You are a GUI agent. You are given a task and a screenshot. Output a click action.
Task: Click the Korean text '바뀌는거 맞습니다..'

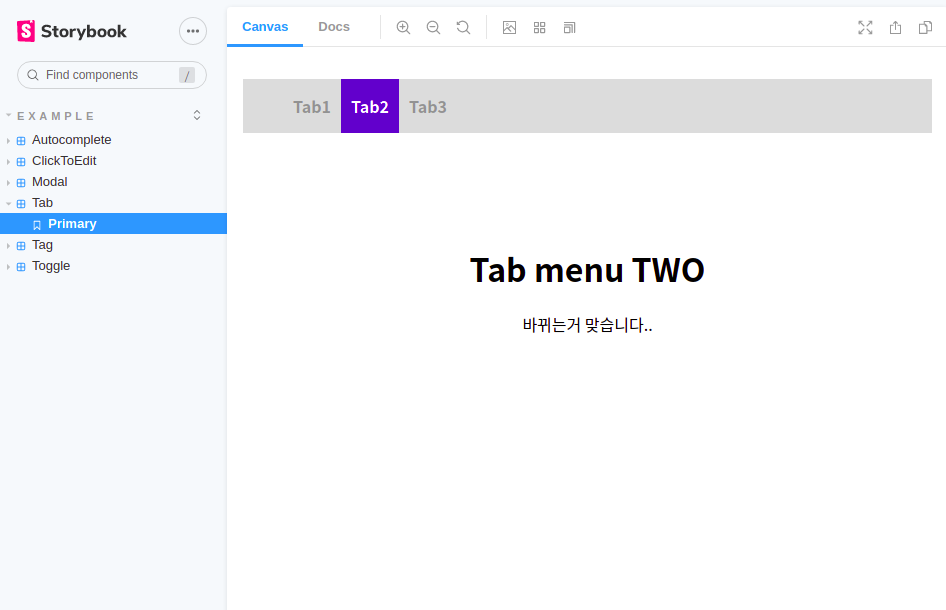(587, 325)
